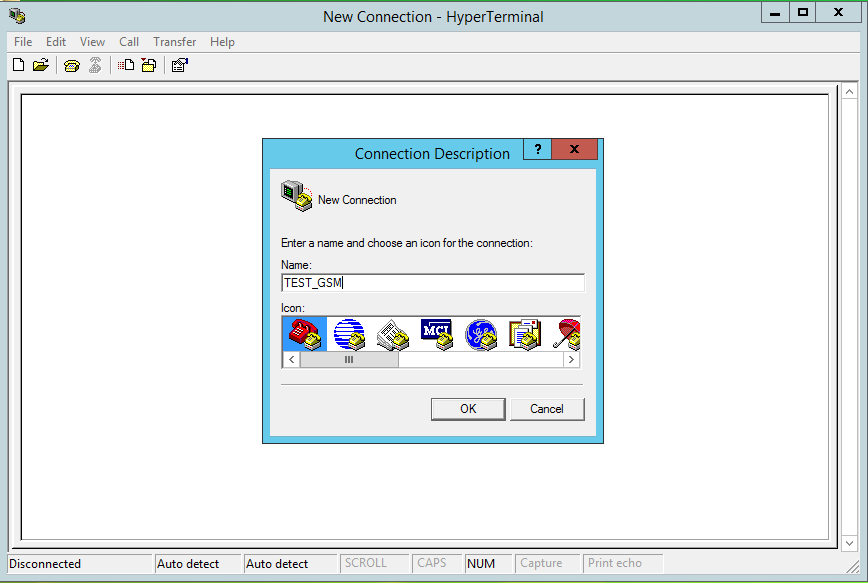Open the File menu
This screenshot has width=868, height=583.
23,42
